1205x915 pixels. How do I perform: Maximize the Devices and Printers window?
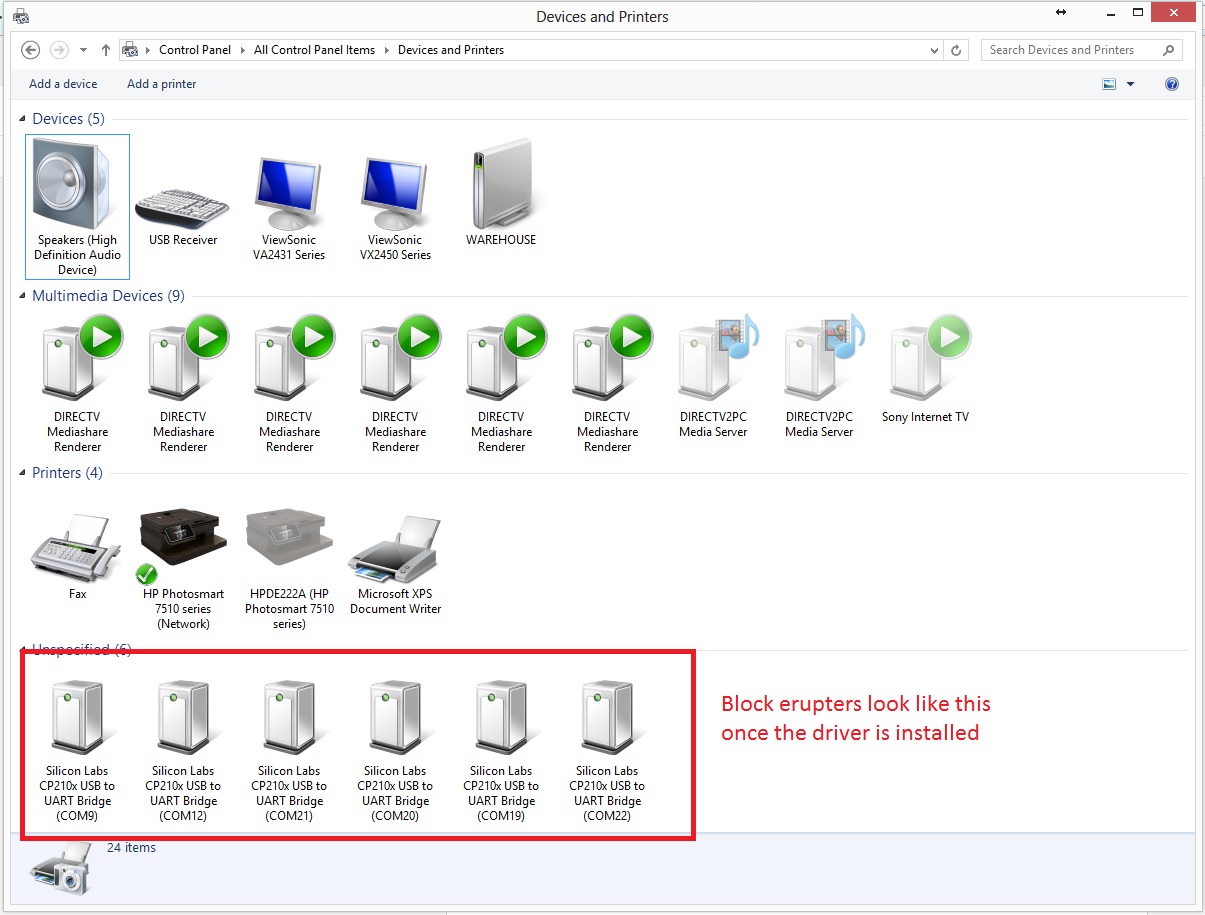[x=1138, y=13]
